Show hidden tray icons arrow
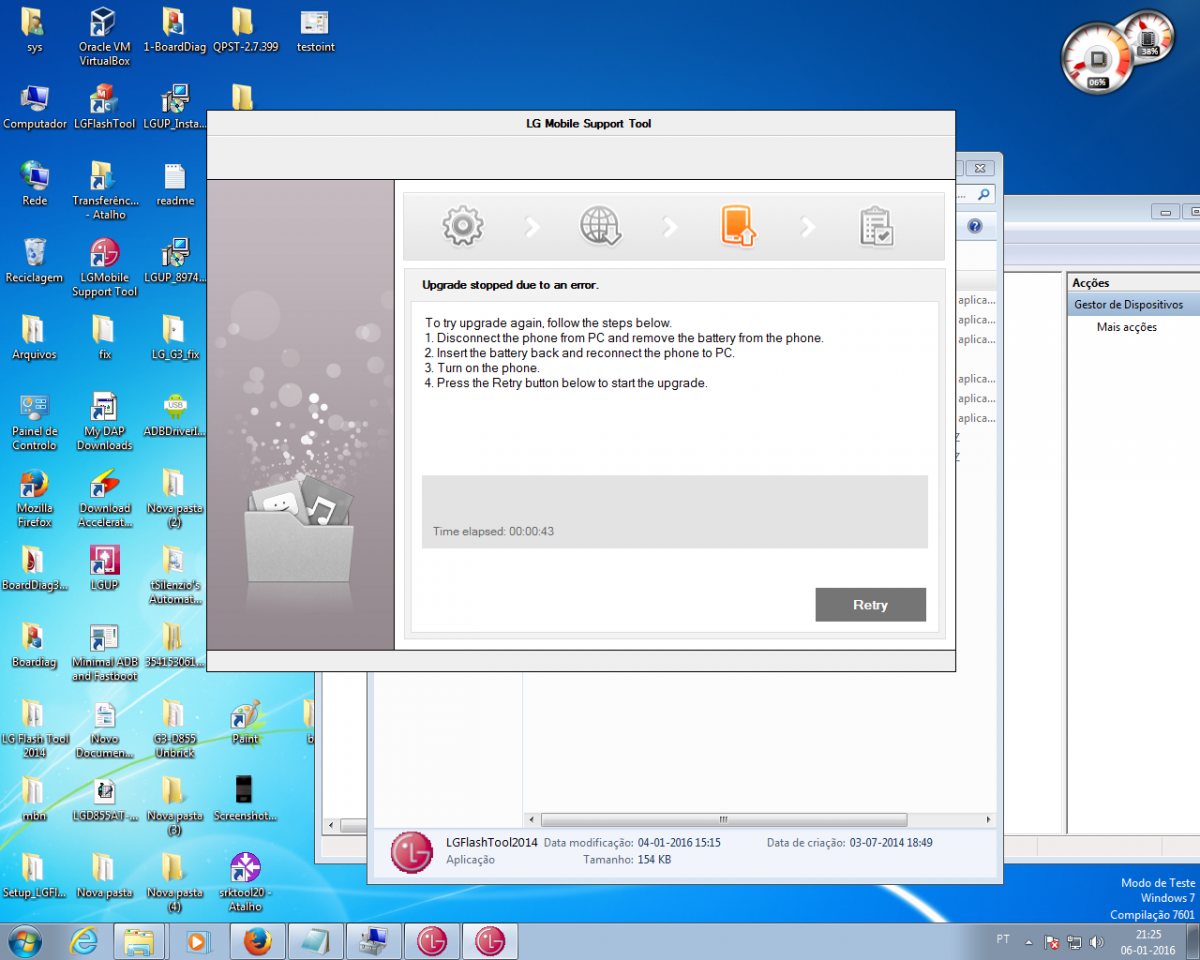The width and height of the screenshot is (1200, 960). [1028, 941]
